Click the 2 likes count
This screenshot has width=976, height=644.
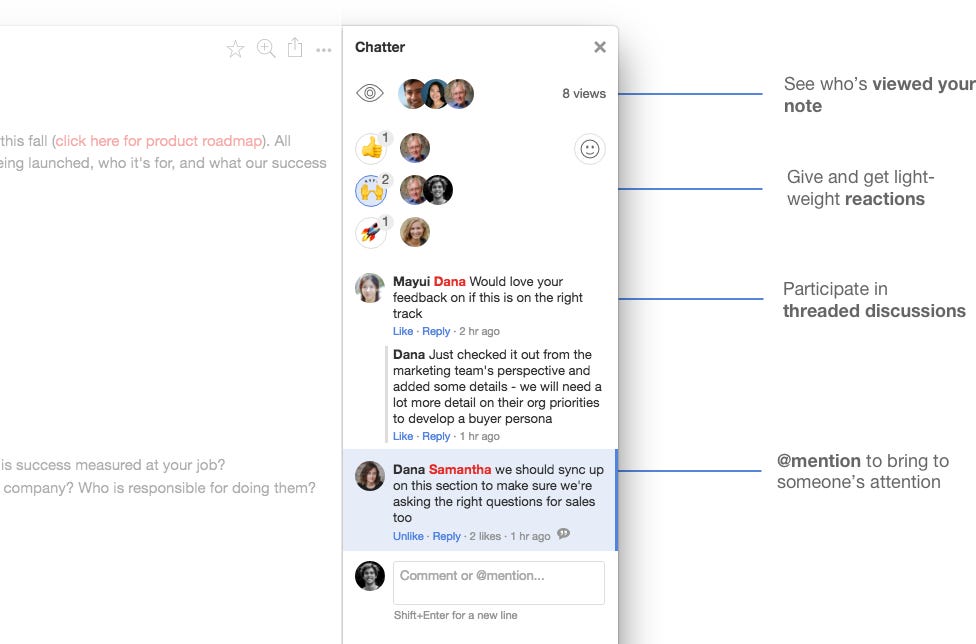(x=485, y=536)
